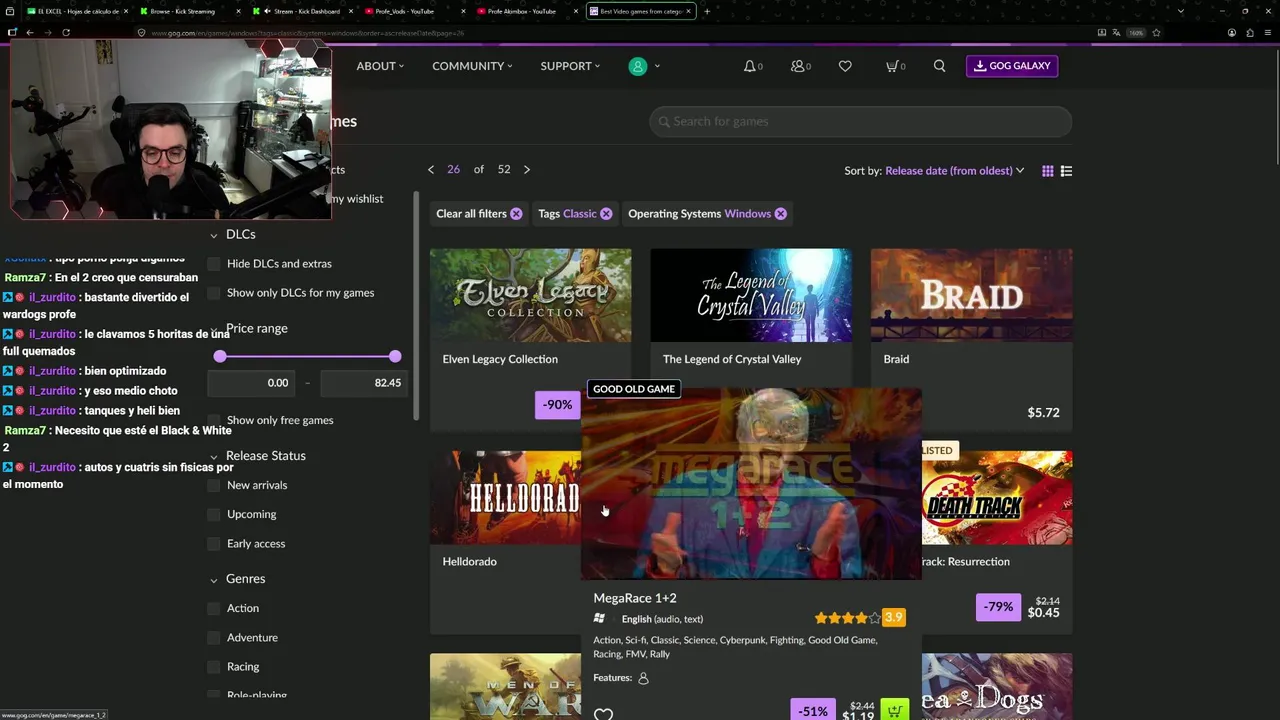The width and height of the screenshot is (1280, 720).
Task: Open the ABOUT dropdown menu
Action: 380,66
